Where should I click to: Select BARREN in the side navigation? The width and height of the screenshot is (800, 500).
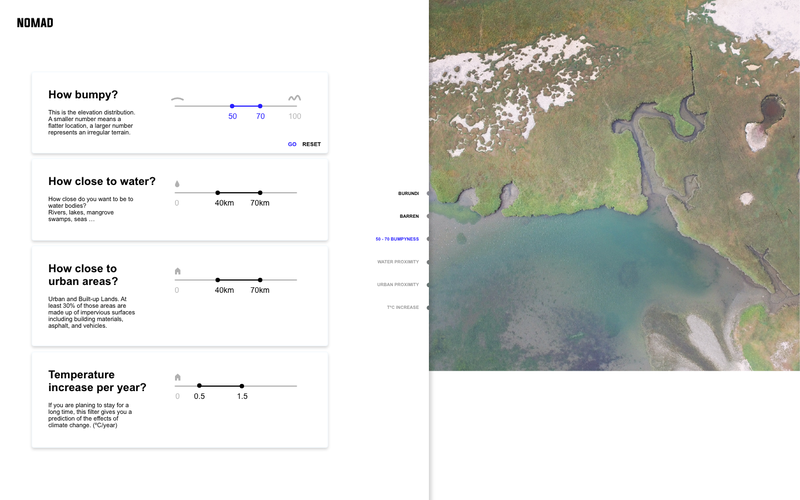pyautogui.click(x=409, y=216)
